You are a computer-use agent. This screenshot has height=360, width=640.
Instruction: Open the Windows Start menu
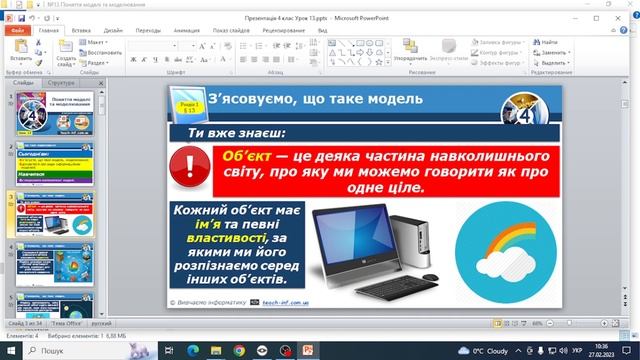[11, 351]
